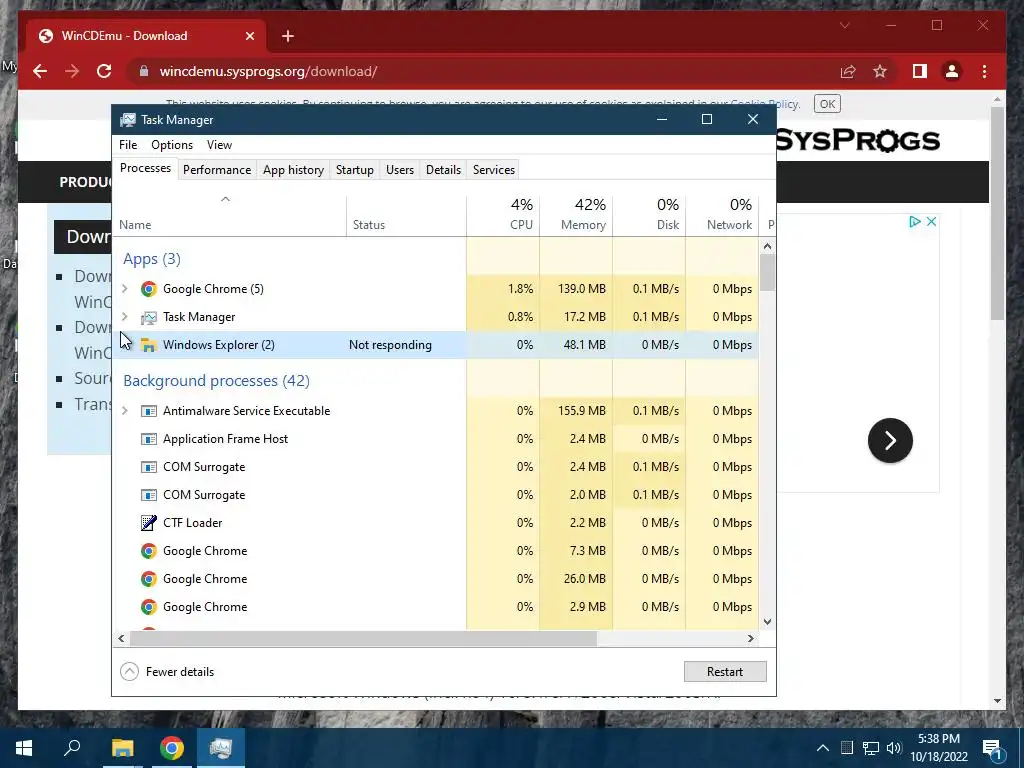Sort processes by Memory column header
The width and height of the screenshot is (1024, 768).
576,215
